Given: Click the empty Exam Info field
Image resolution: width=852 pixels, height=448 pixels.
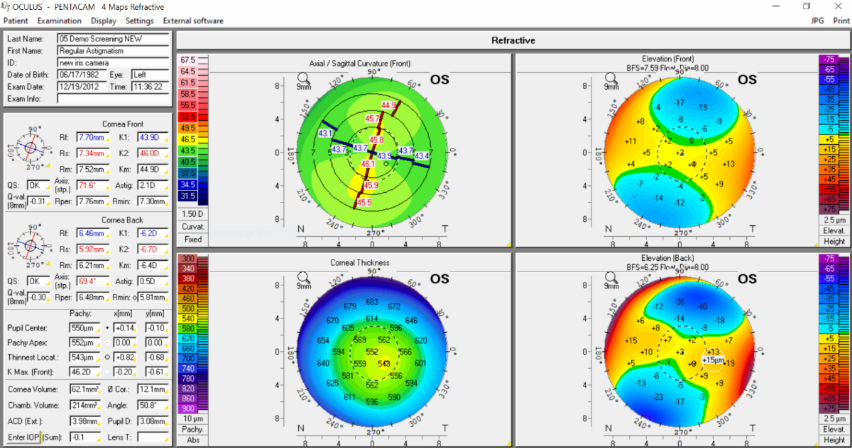Looking at the screenshot, I should pos(114,99).
